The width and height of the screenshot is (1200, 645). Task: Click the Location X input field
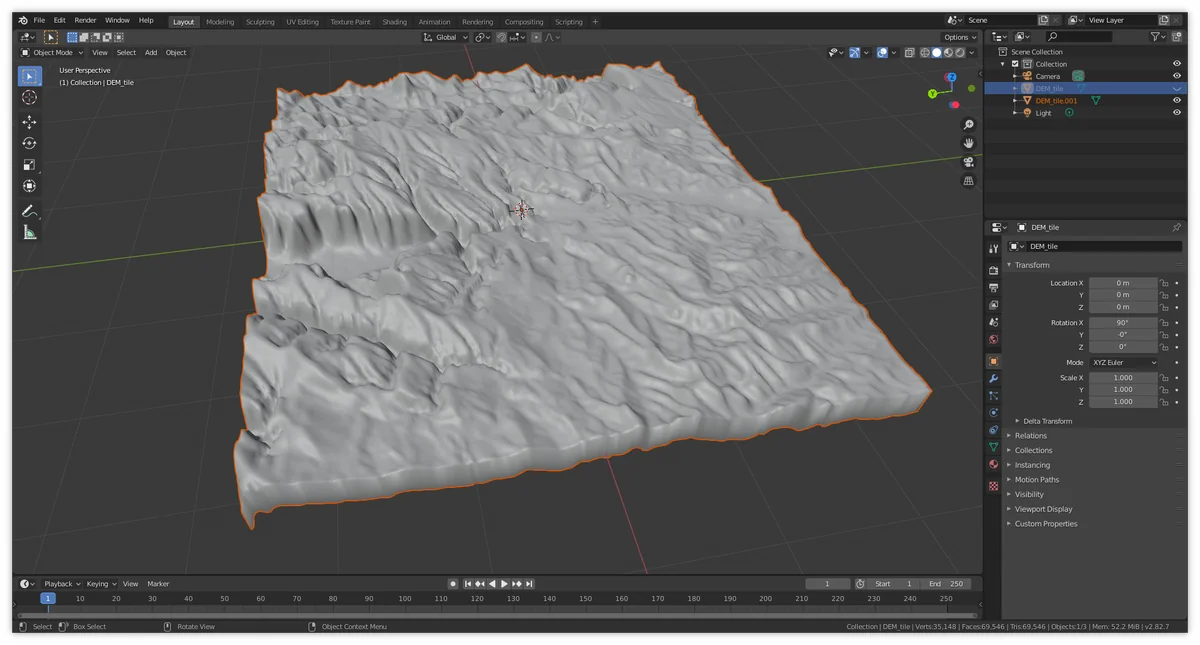tap(1122, 283)
